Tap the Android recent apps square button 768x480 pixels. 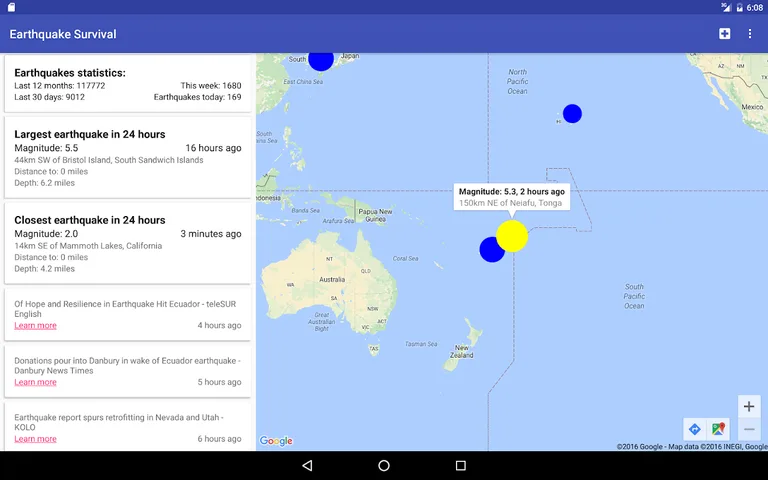(460, 465)
